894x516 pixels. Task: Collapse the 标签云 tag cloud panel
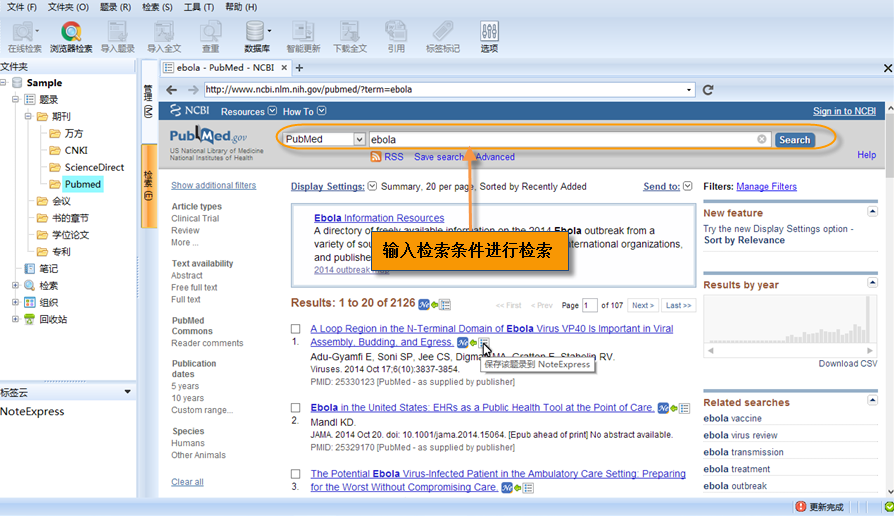tap(128, 392)
